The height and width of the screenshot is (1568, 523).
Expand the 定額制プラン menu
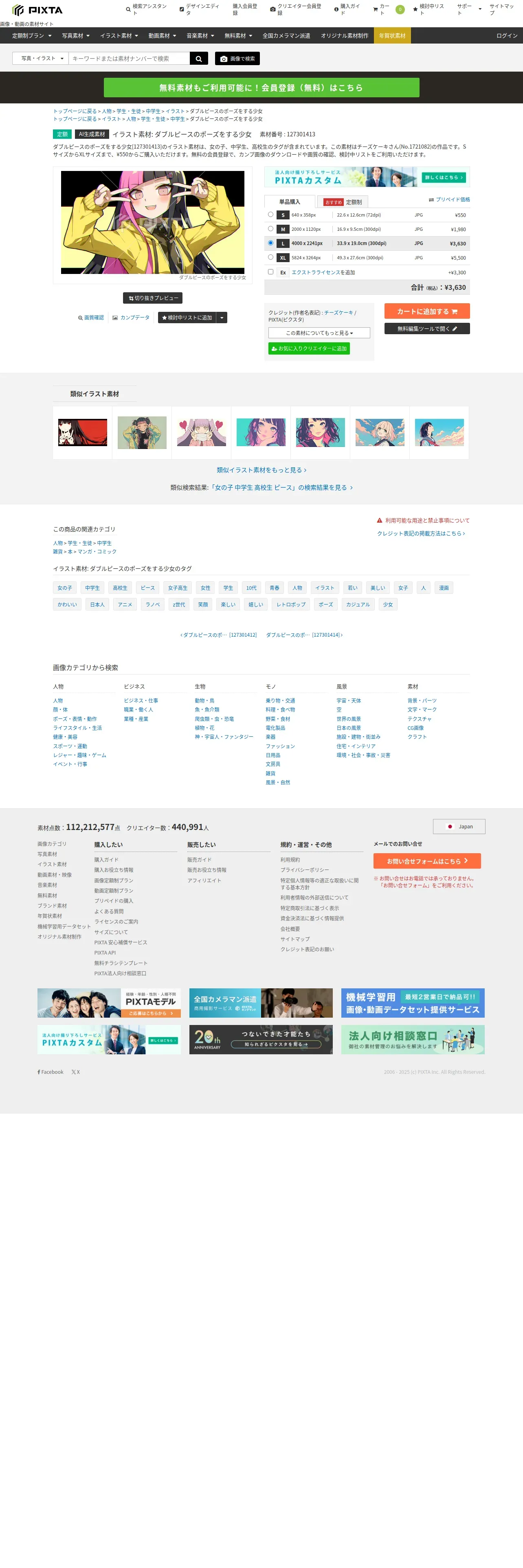[x=32, y=36]
